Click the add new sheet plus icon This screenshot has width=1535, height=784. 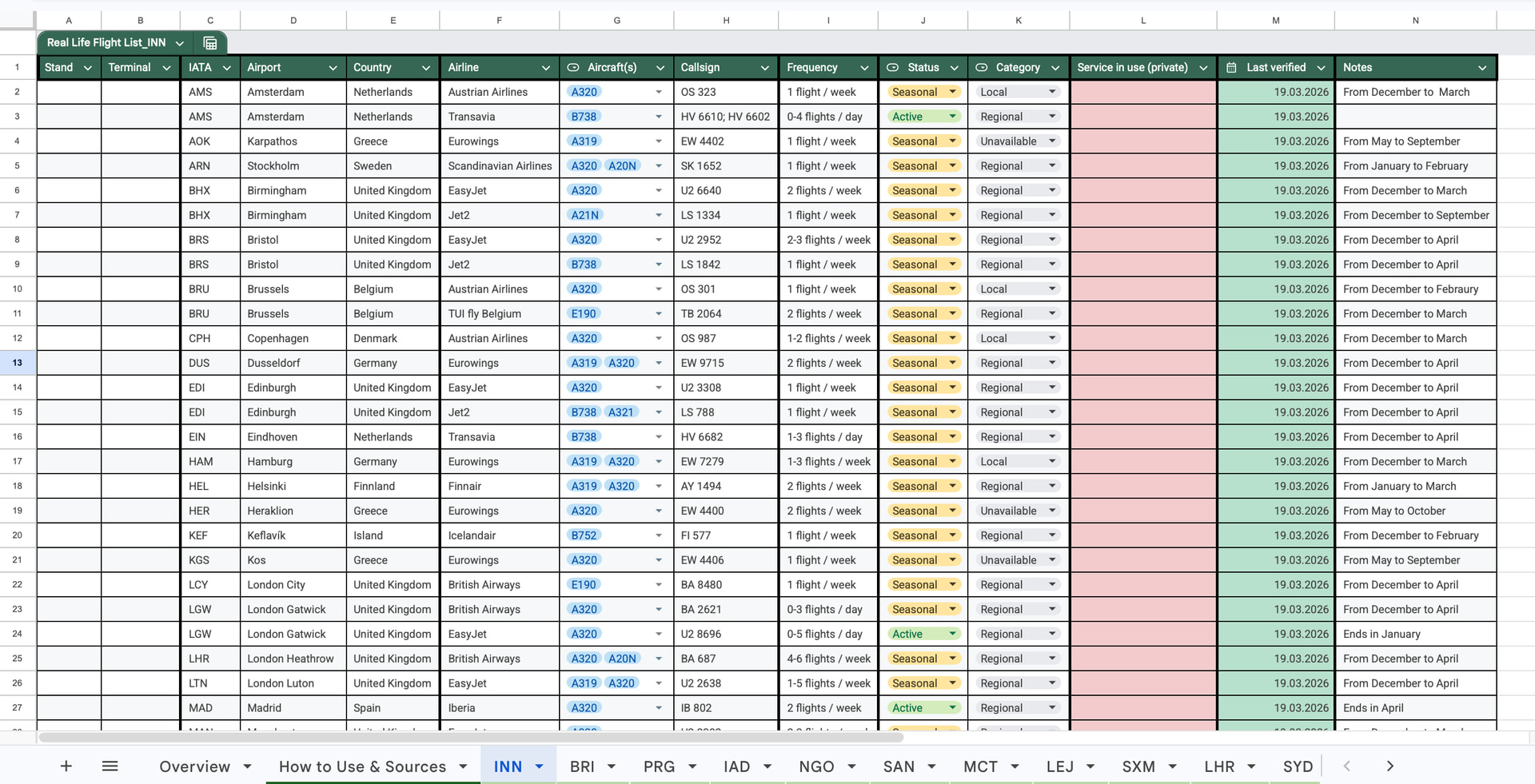coord(66,766)
